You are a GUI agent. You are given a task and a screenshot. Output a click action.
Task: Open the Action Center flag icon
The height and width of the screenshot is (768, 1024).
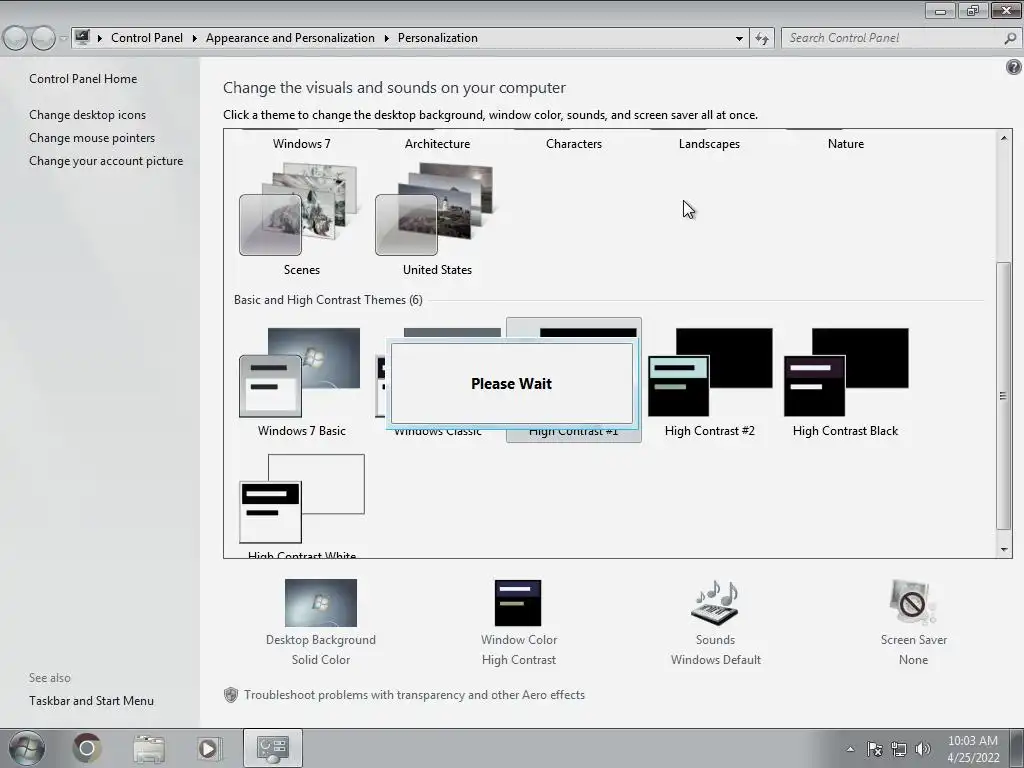click(874, 749)
